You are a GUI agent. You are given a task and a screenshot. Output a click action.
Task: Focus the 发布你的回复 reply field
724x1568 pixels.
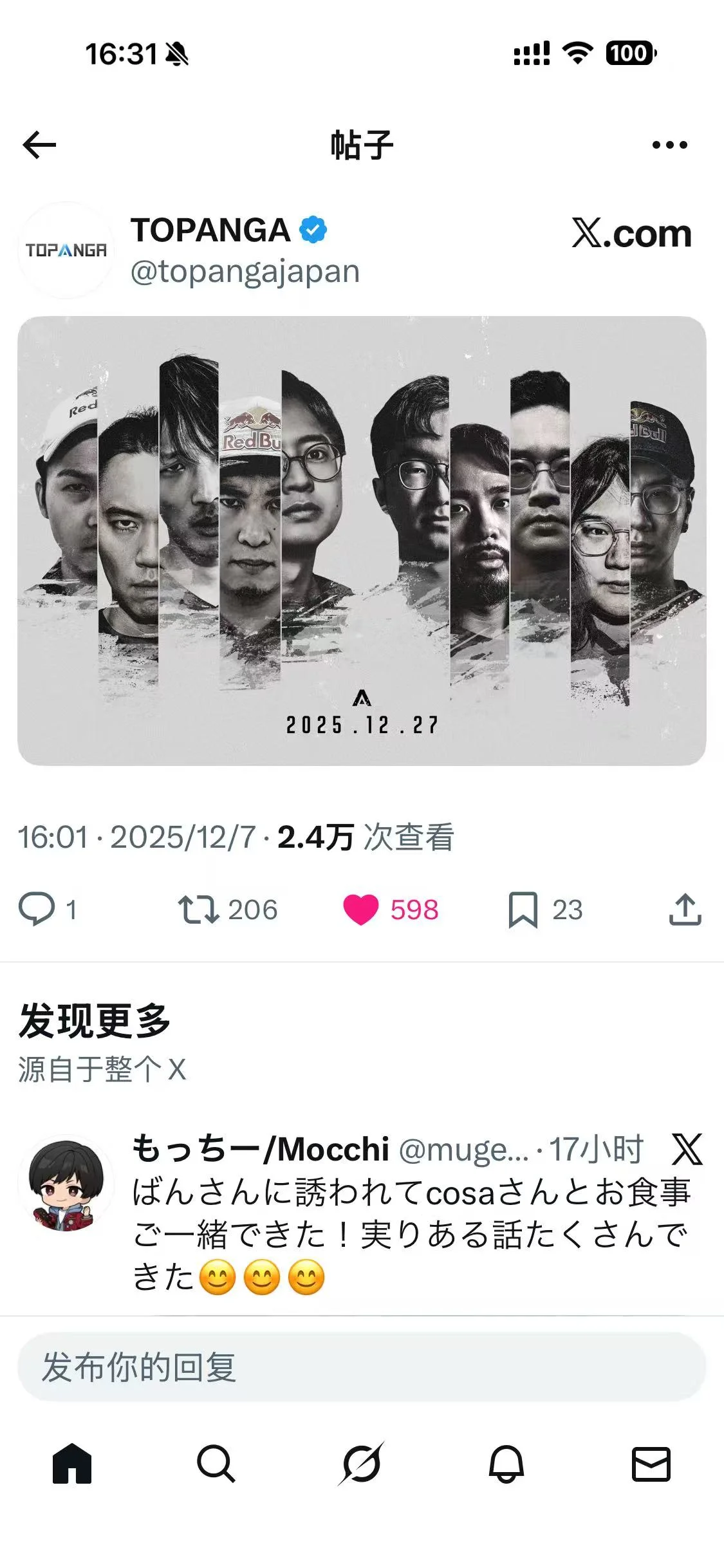(362, 1367)
